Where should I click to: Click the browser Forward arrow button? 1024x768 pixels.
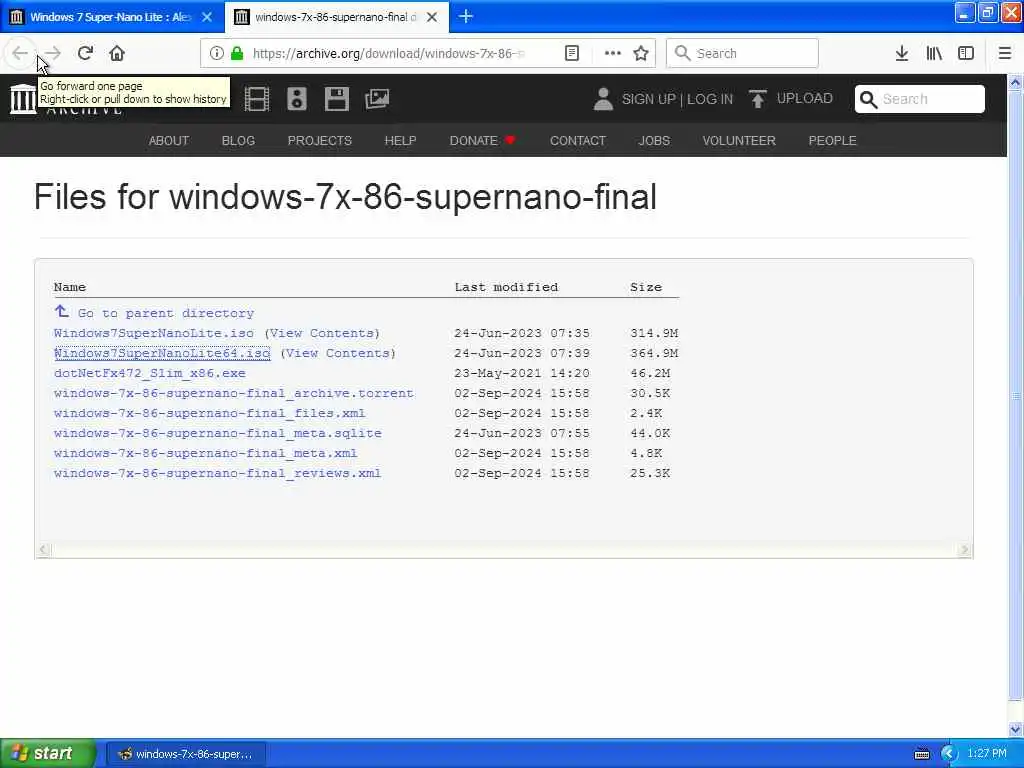pos(52,54)
